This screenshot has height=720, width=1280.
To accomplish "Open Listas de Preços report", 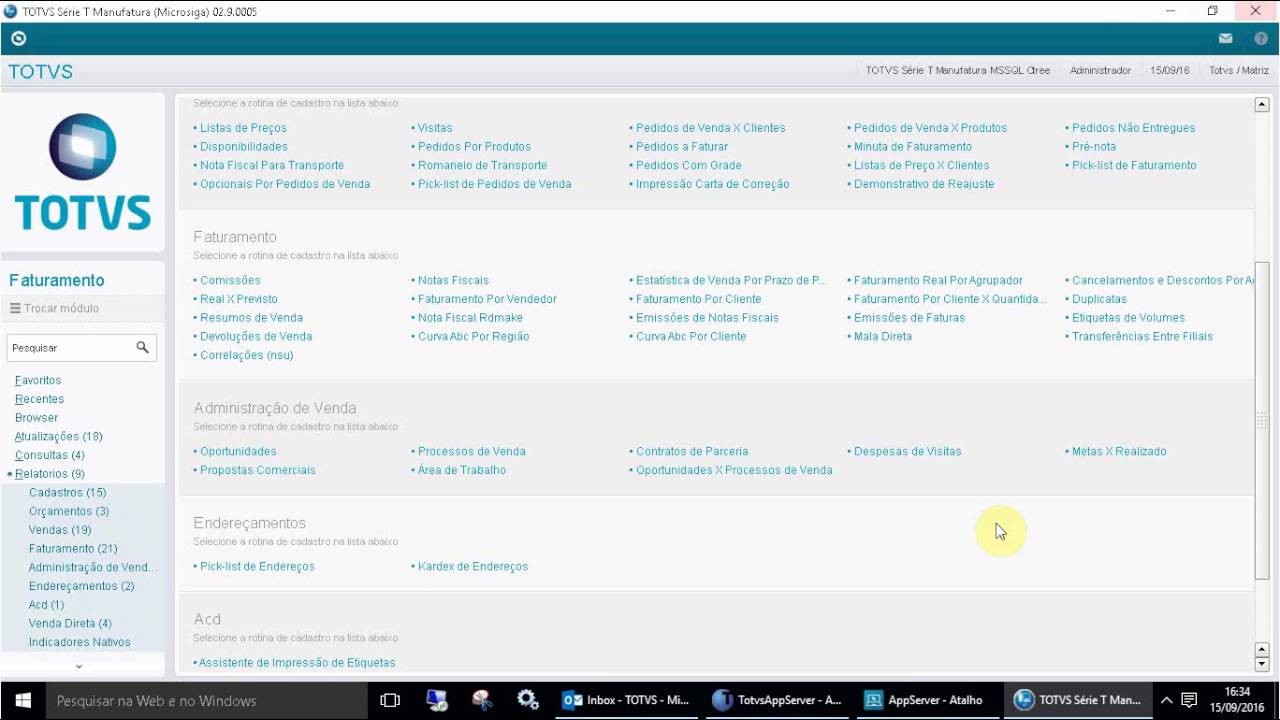I will pyautogui.click(x=243, y=128).
